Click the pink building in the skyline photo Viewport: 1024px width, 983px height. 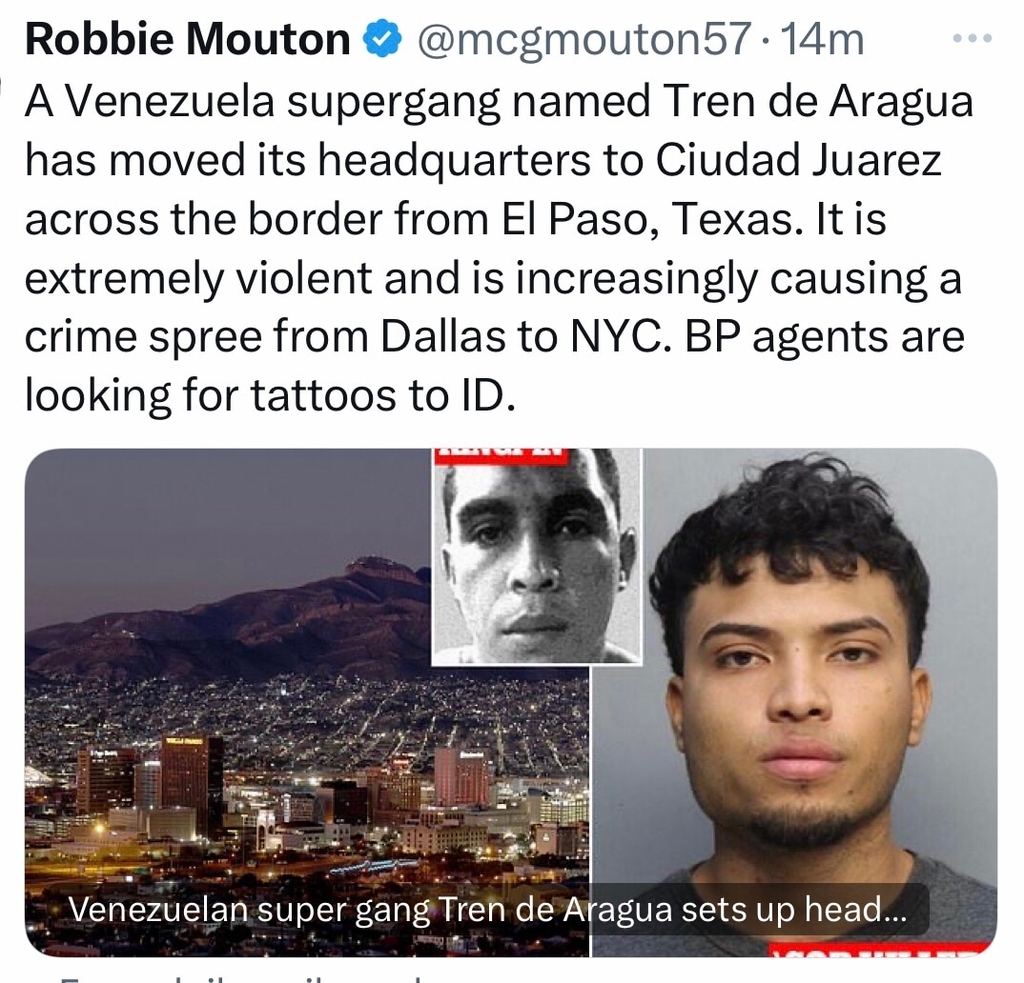(462, 777)
